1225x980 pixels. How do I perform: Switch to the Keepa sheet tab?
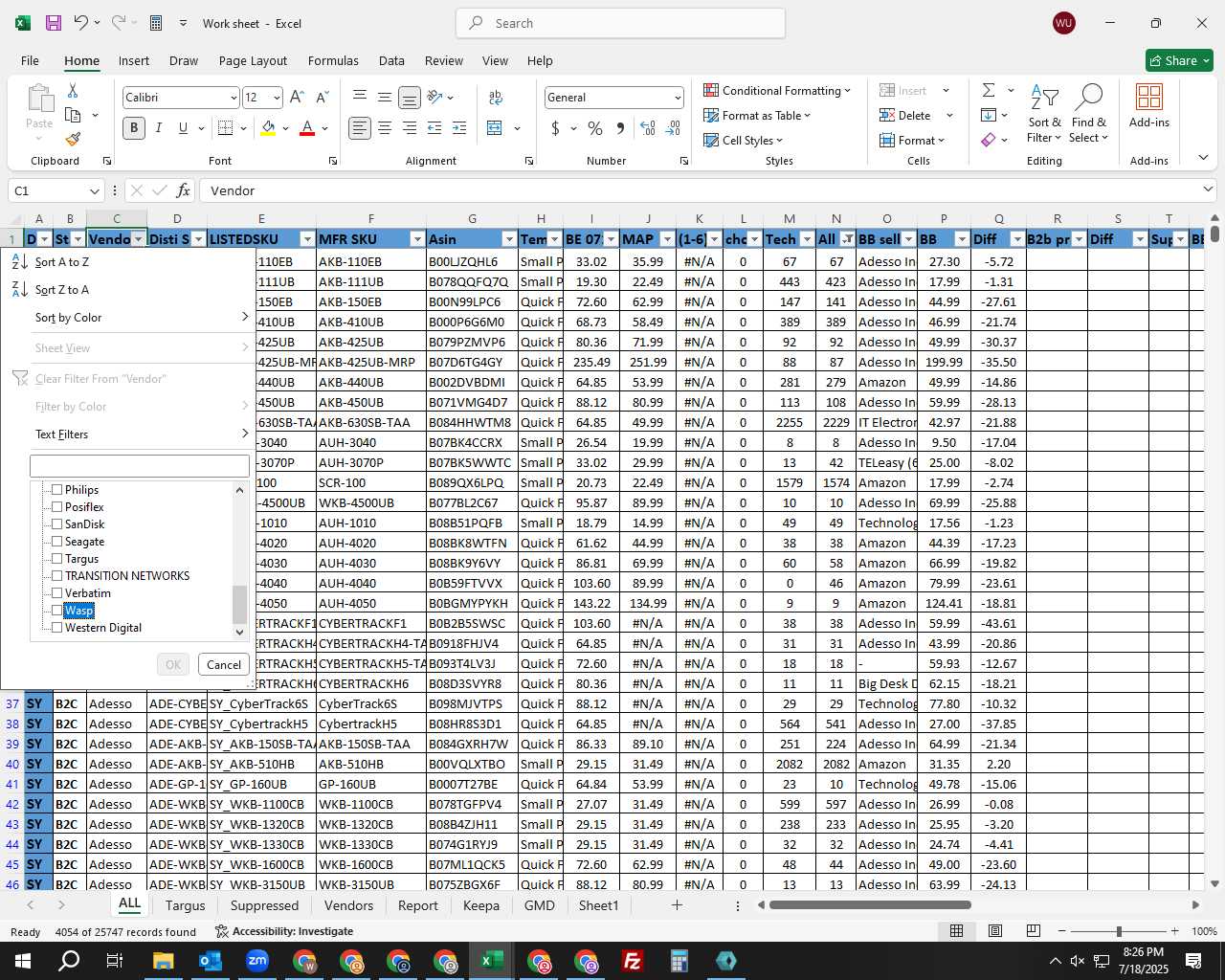coord(481,905)
